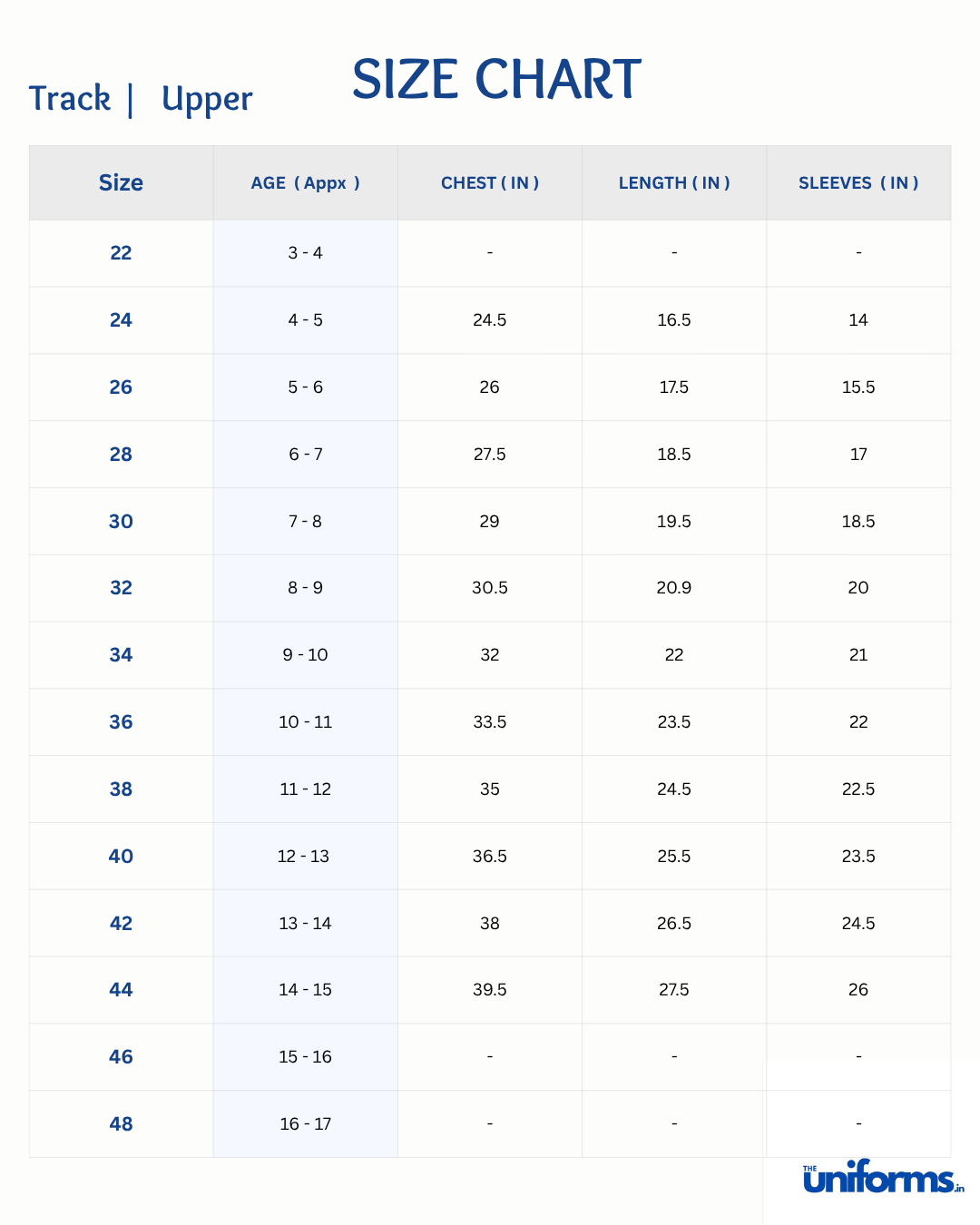Click the uniforms.in logo

click(x=882, y=1178)
